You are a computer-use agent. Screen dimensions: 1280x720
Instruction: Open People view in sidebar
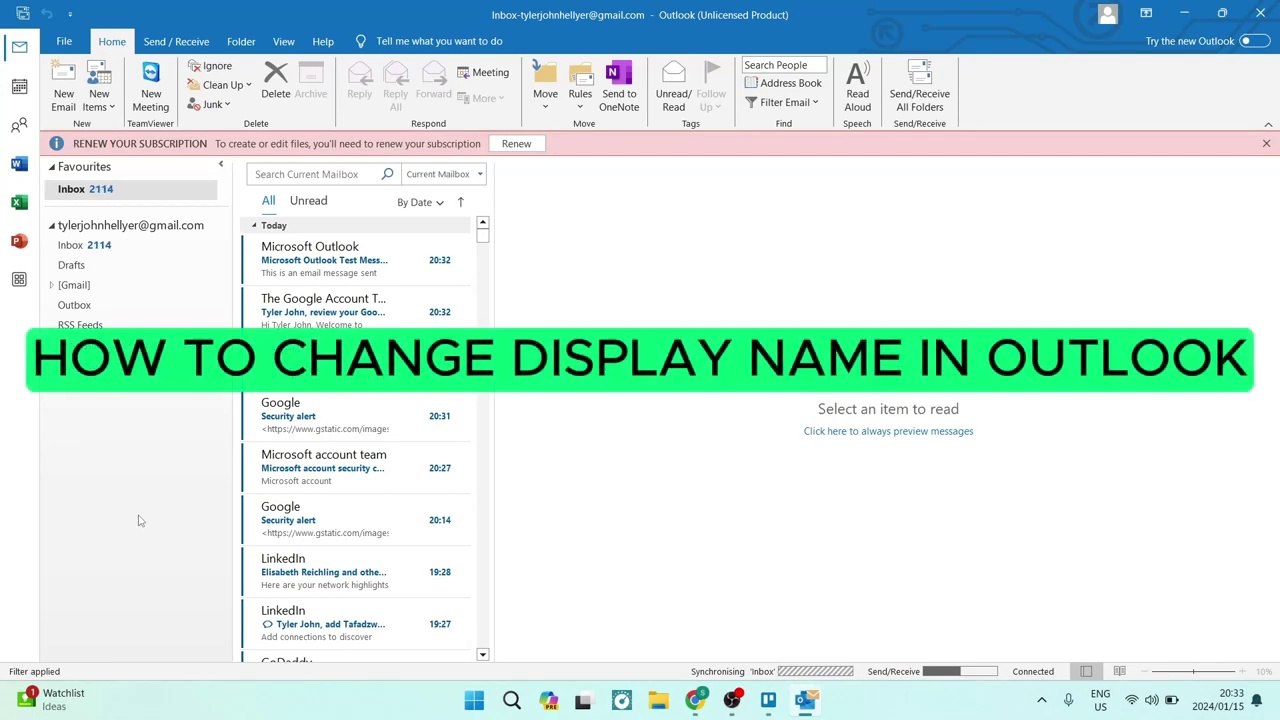coord(19,125)
